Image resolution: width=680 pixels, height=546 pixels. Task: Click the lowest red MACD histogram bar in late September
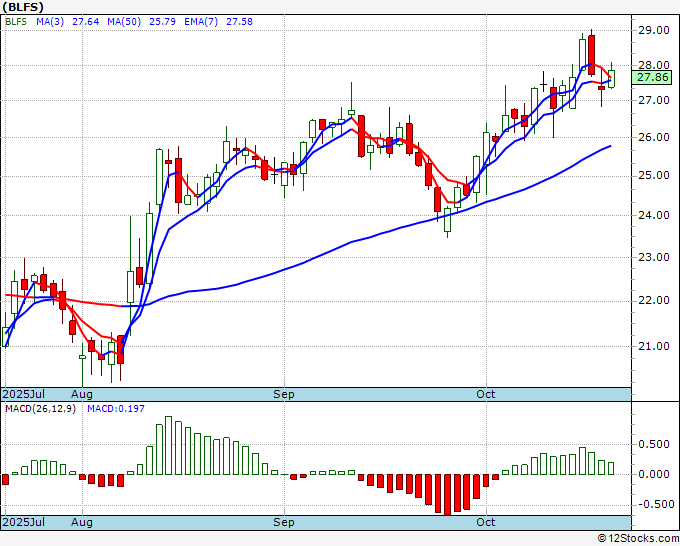pos(447,495)
